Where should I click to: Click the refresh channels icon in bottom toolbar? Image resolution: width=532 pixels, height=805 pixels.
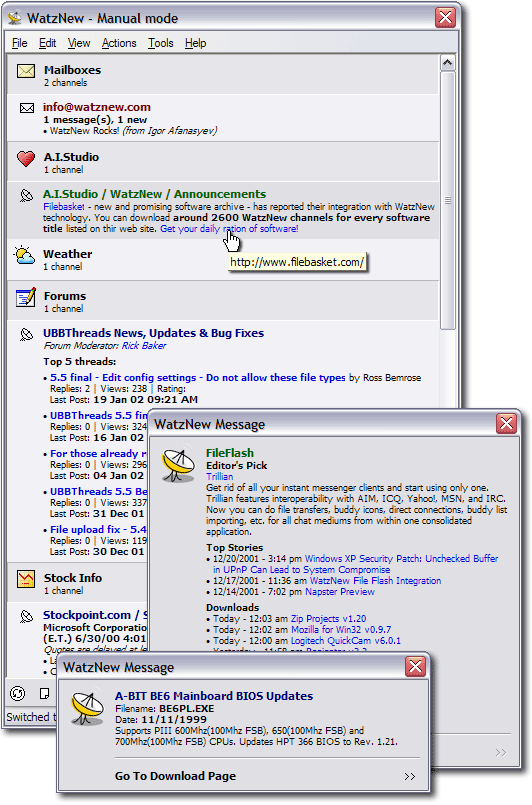(17, 694)
